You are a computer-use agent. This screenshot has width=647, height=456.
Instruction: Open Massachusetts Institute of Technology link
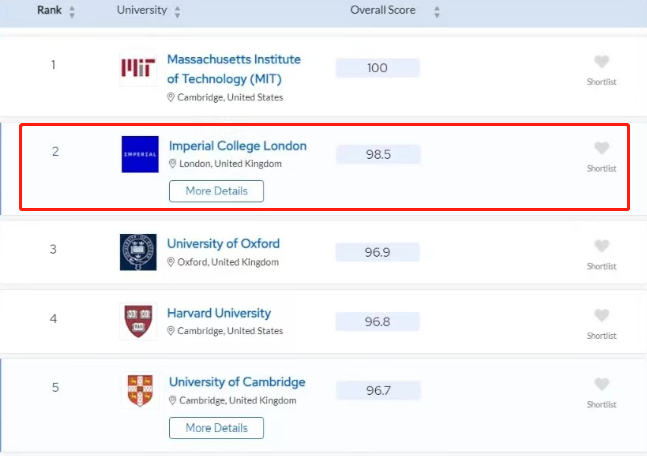pos(234,69)
